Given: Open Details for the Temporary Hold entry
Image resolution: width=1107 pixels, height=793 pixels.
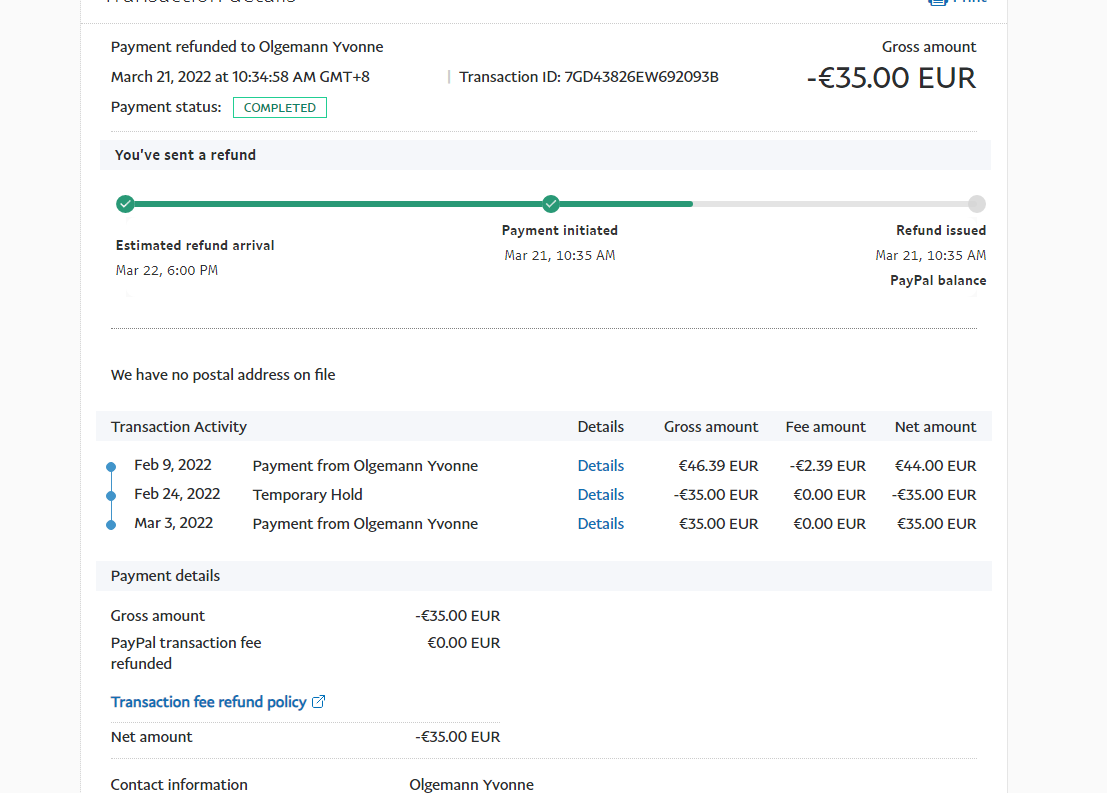Looking at the screenshot, I should coord(600,495).
